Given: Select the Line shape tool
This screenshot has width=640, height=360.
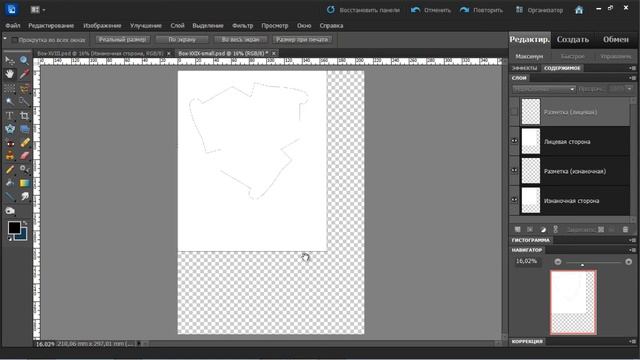Looking at the screenshot, I should pyautogui.click(x=10, y=197).
